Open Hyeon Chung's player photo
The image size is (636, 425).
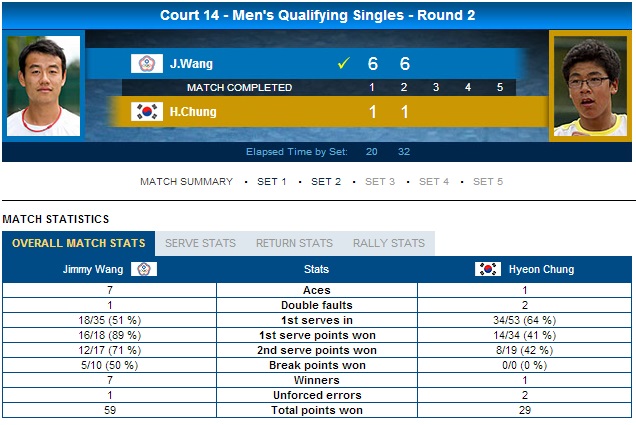(x=590, y=86)
